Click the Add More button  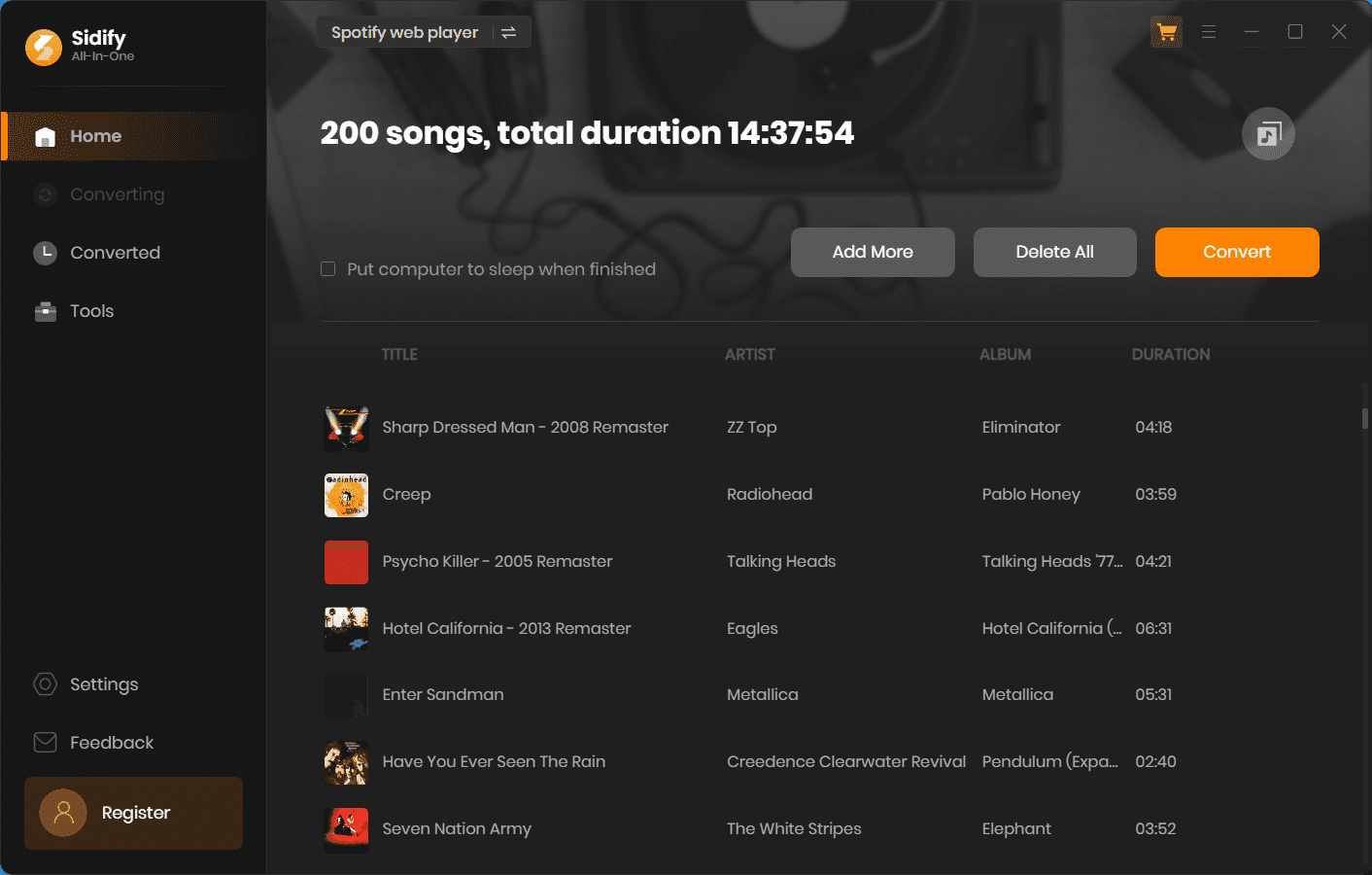[873, 252]
